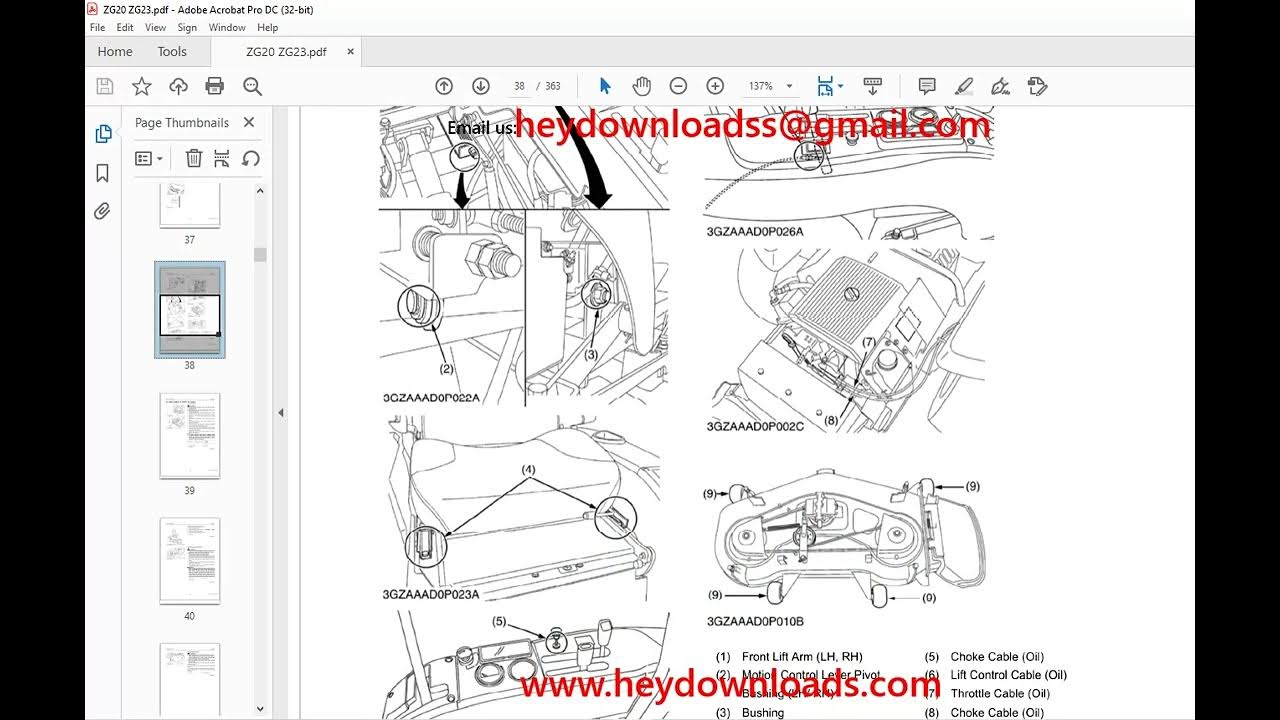Open the Edit menu

point(125,28)
